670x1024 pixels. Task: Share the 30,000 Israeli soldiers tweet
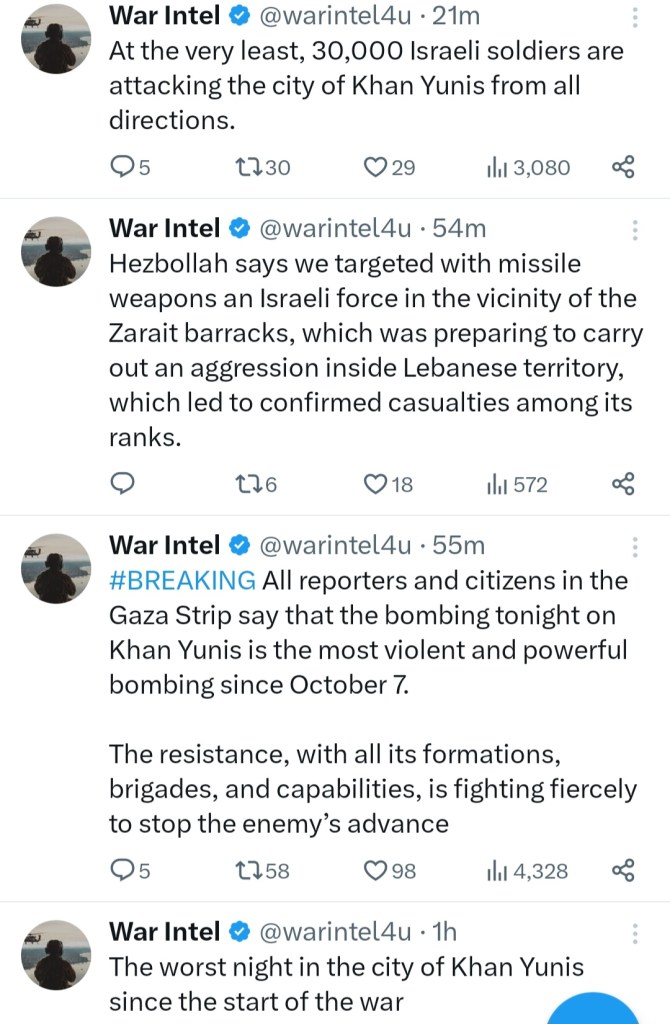click(x=623, y=167)
